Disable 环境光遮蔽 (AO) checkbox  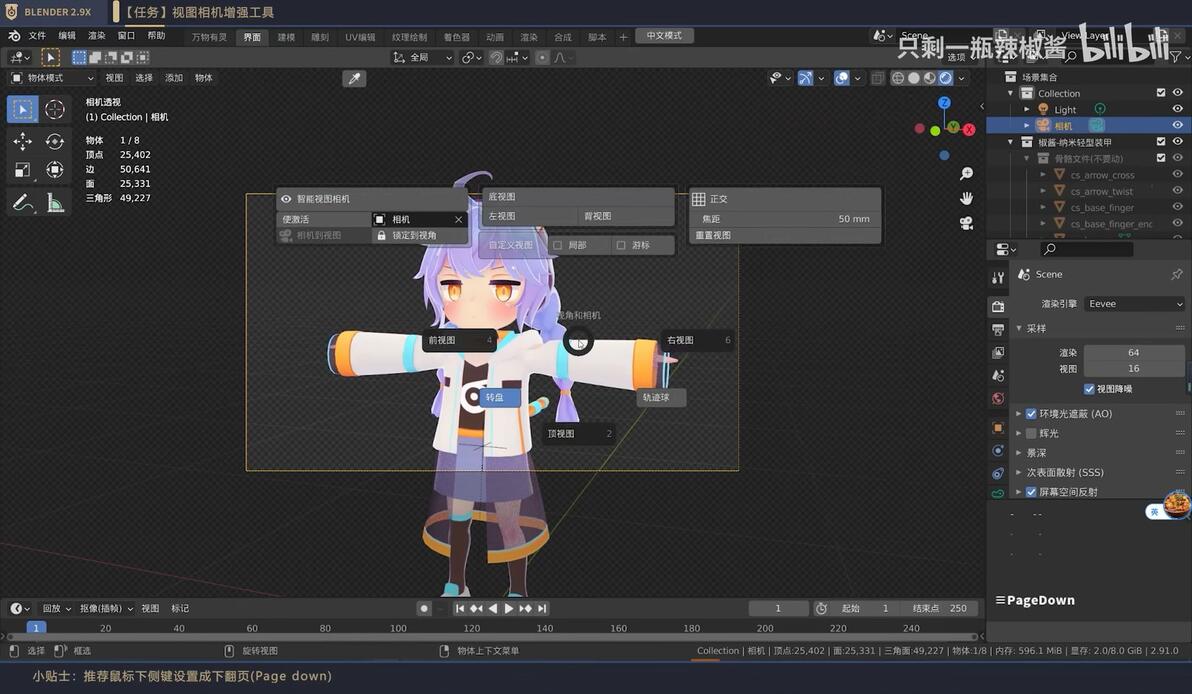(1031, 414)
